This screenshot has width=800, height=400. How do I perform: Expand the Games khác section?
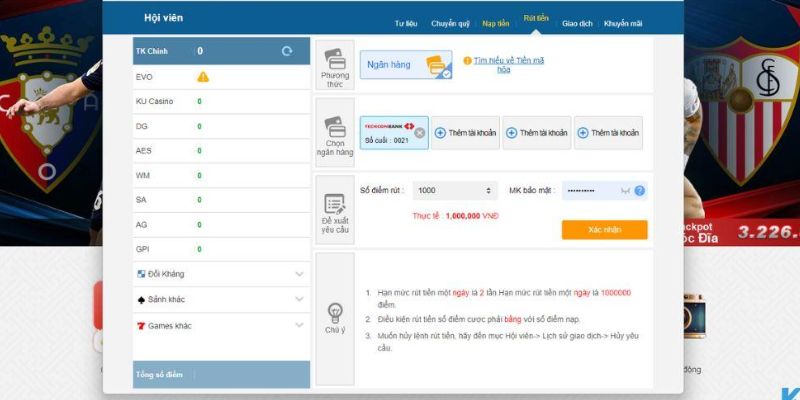pyautogui.click(x=299, y=326)
